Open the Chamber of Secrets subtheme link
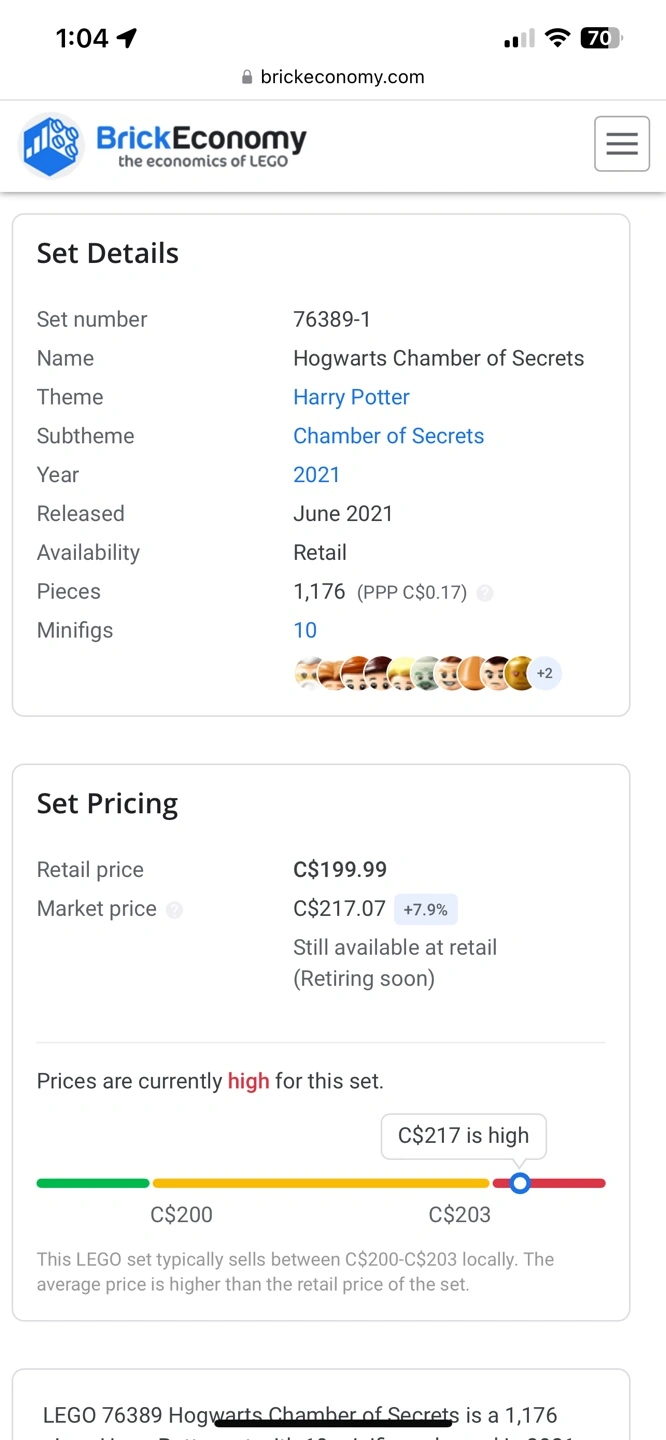The image size is (666, 1440). coord(388,436)
